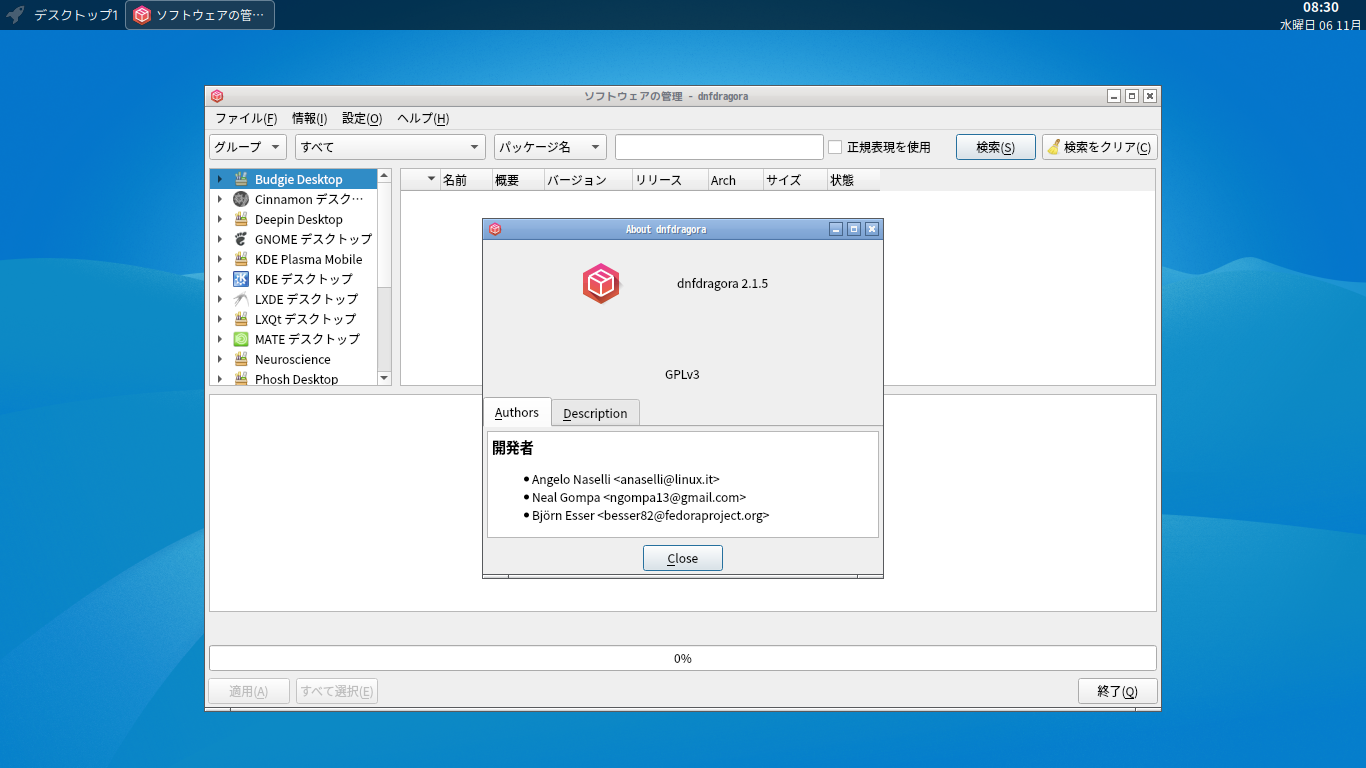Image resolution: width=1366 pixels, height=768 pixels.
Task: Click the Neuroscience group icon
Action: 241,359
